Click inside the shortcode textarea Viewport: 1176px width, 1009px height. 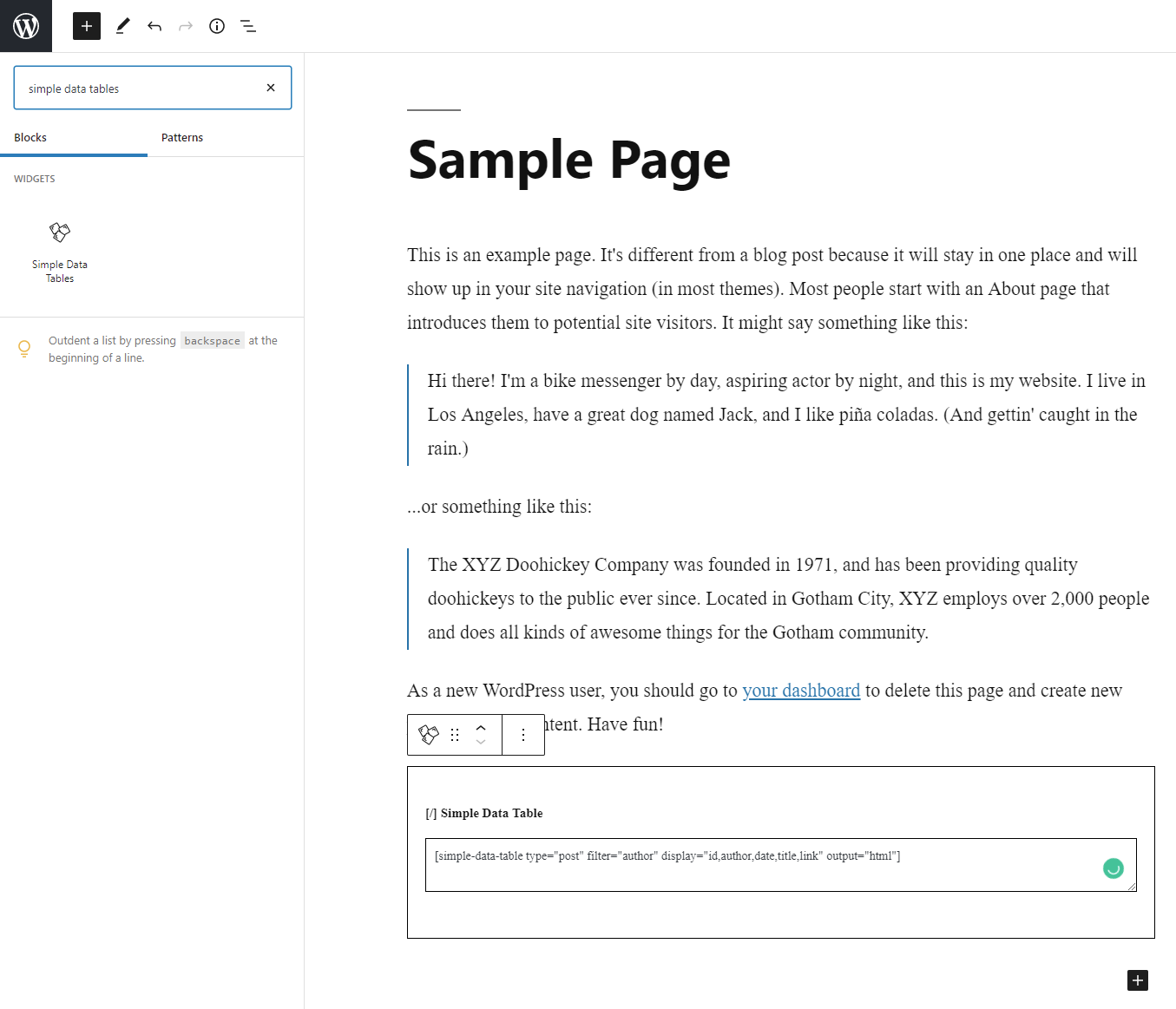[x=781, y=865]
